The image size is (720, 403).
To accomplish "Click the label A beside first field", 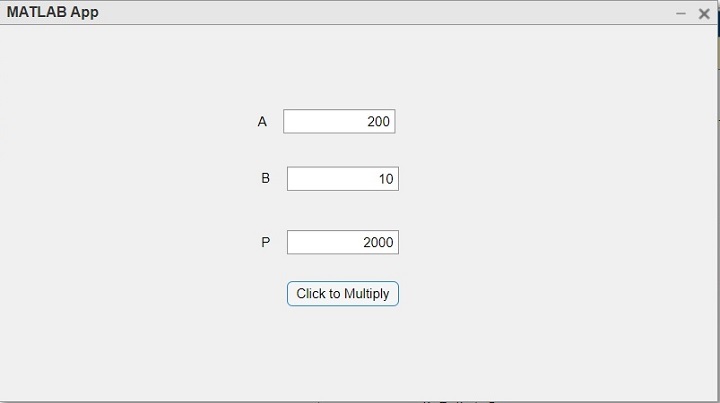I will pos(262,122).
